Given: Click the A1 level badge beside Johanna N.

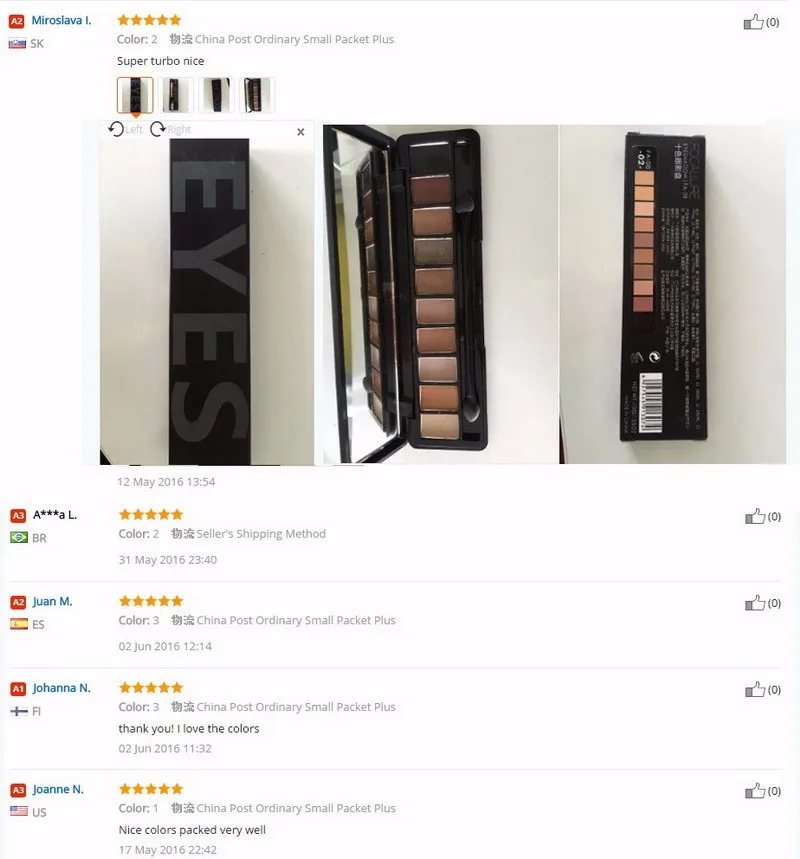Looking at the screenshot, I should [x=18, y=689].
